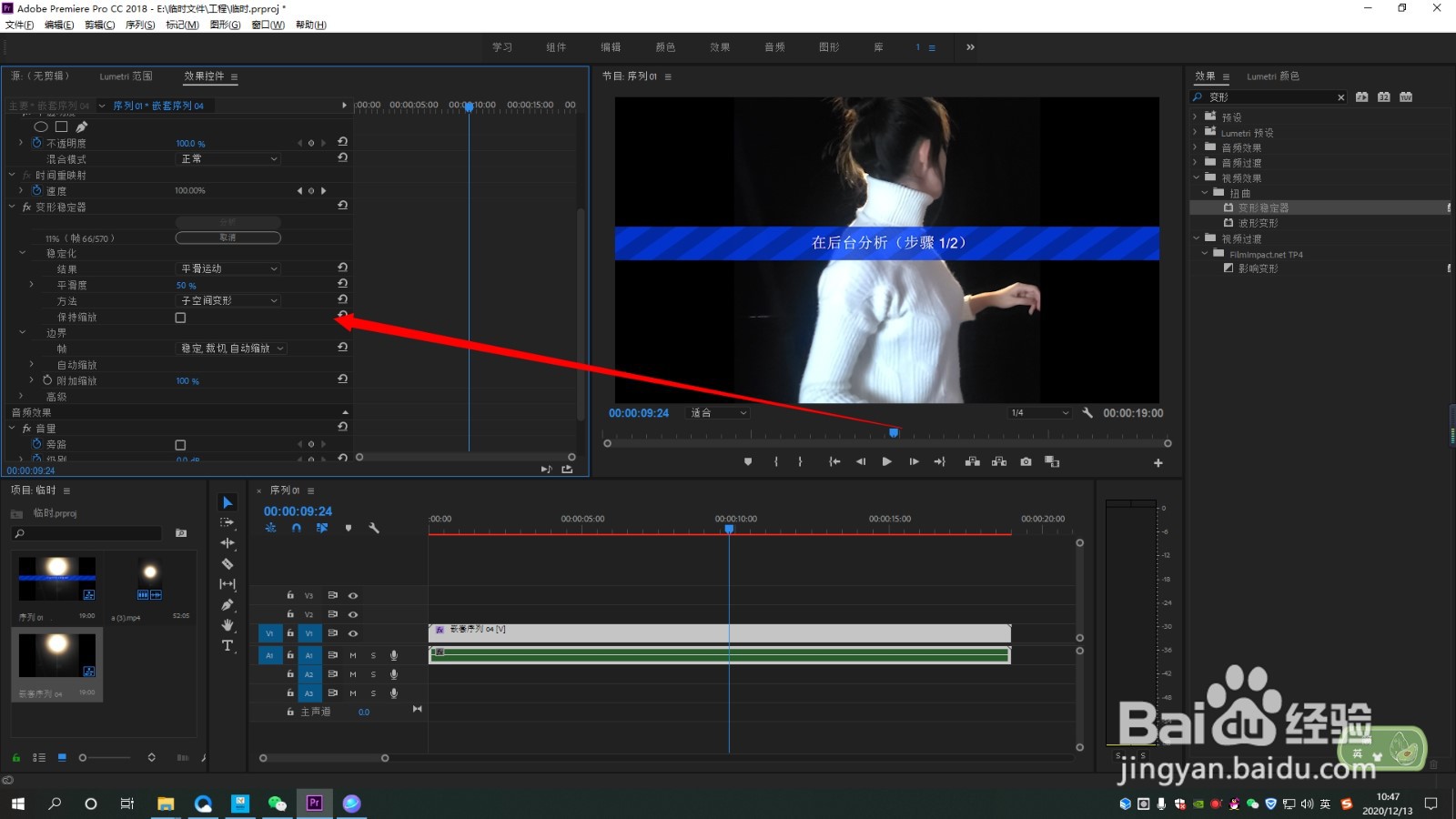1456x819 pixels.
Task: Click Lift button in program monitor
Action: pos(972,462)
